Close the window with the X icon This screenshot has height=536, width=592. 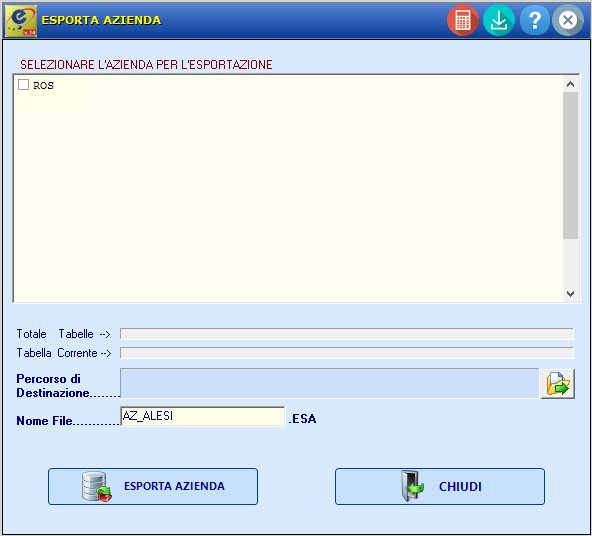pyautogui.click(x=568, y=20)
